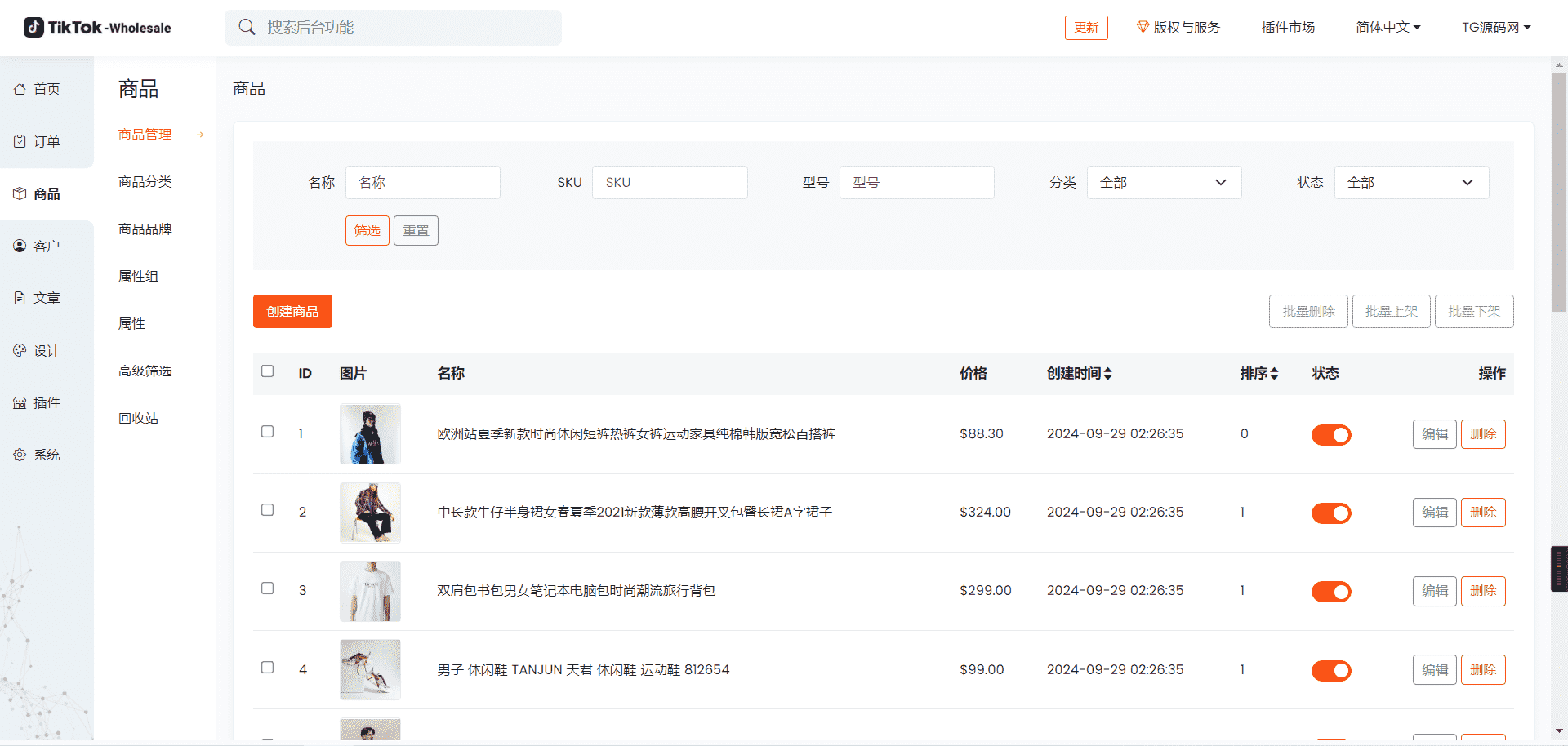This screenshot has width=1568, height=746.
Task: Click the SKU input field
Action: (x=670, y=183)
